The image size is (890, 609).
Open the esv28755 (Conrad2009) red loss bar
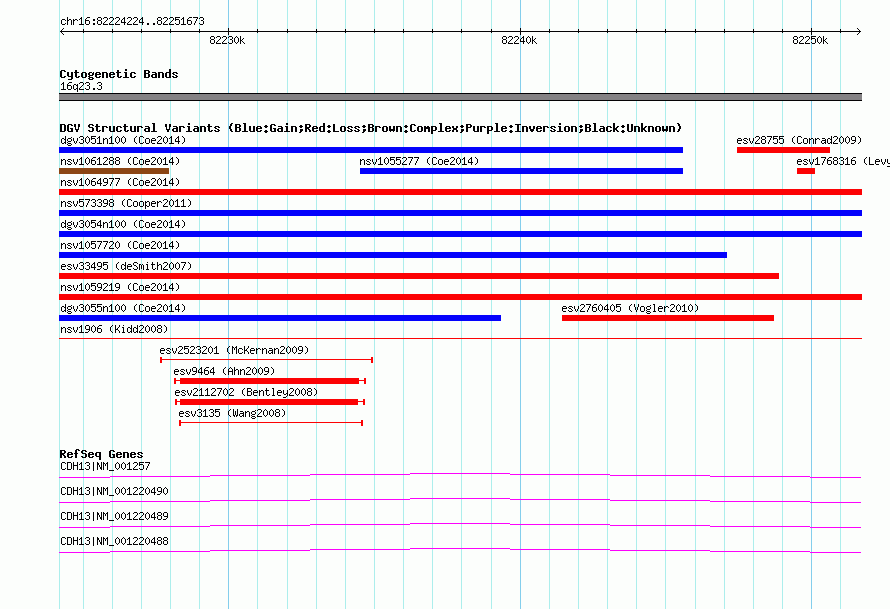tap(783, 150)
